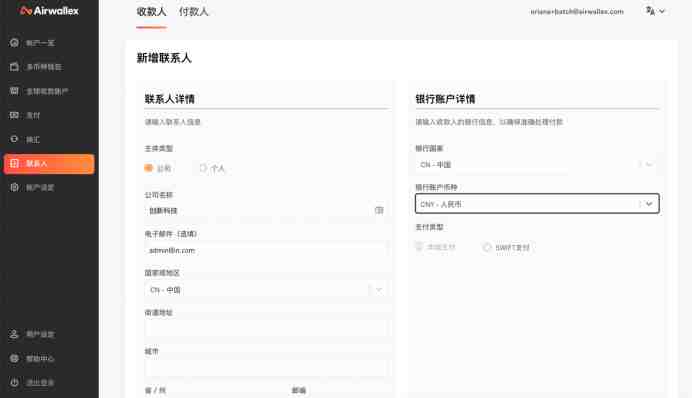Click the 城市 input field
This screenshot has width=692, height=398.
267,368
